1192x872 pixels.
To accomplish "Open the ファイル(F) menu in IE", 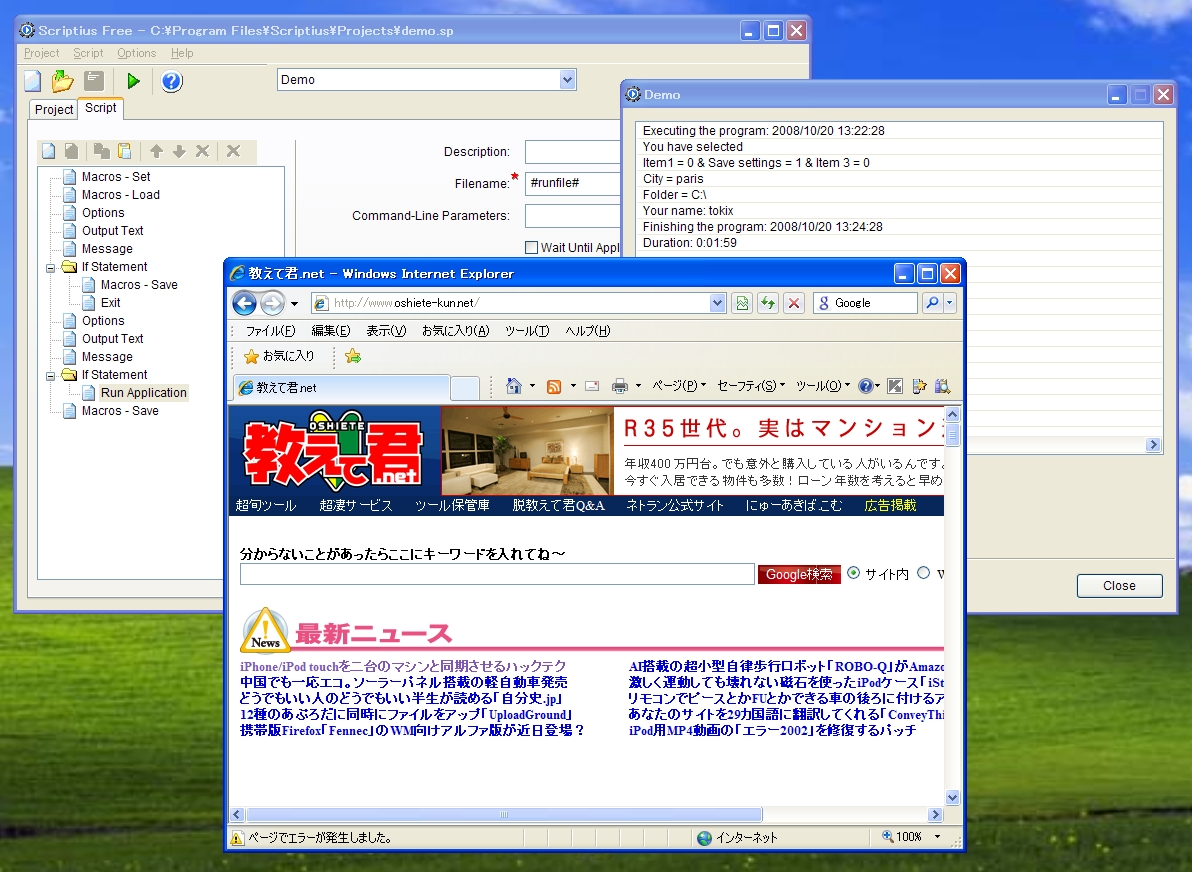I will point(270,331).
